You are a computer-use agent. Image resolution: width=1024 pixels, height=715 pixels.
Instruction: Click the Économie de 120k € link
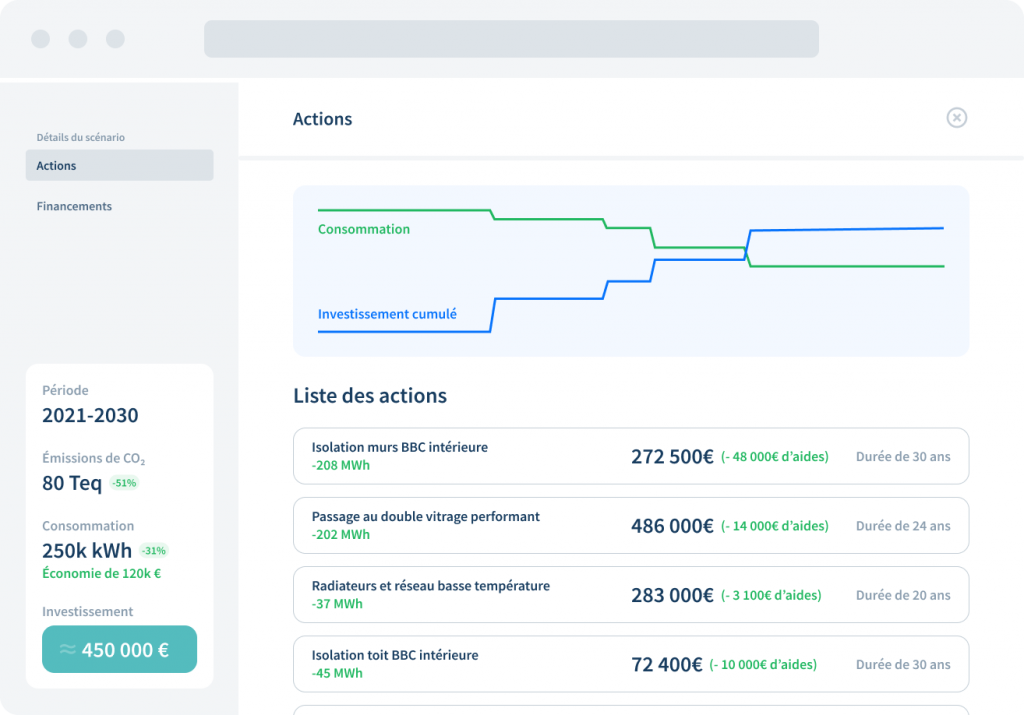[x=102, y=573]
